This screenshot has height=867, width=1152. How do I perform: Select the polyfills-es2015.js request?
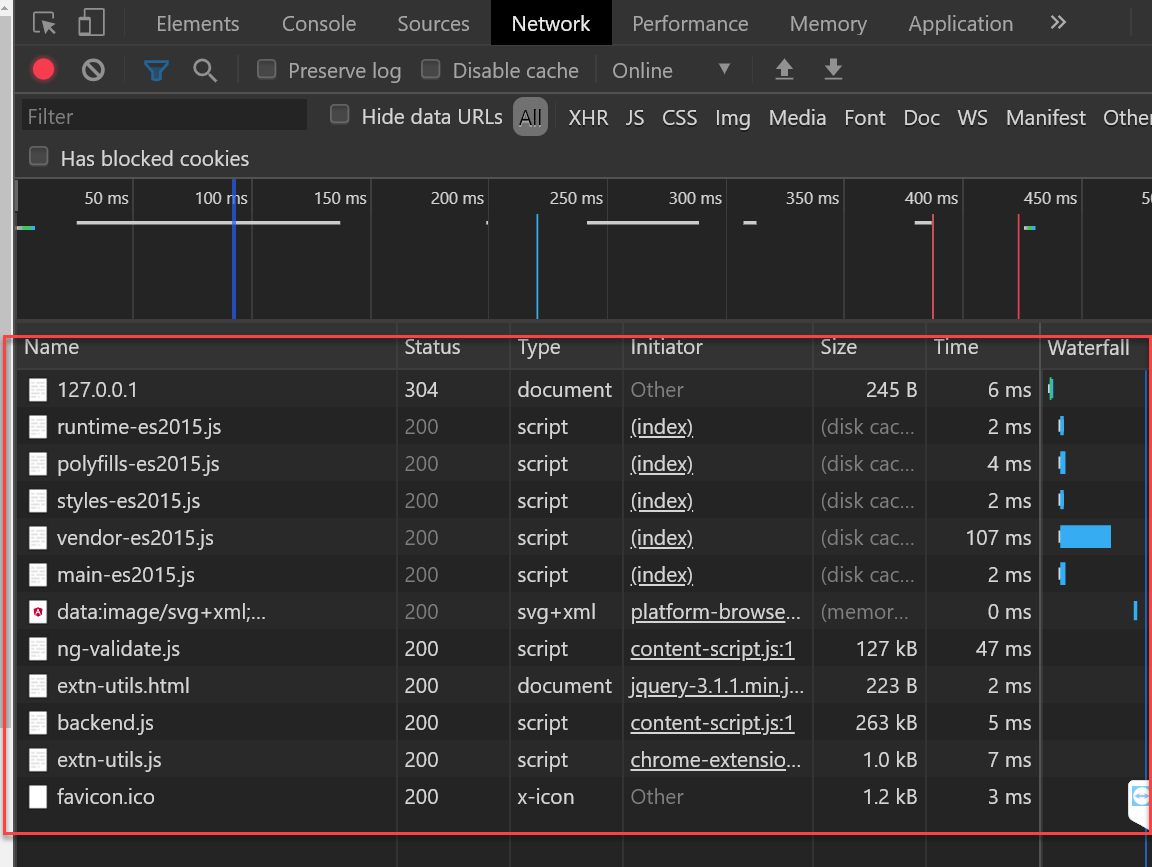pyautogui.click(x=583, y=464)
